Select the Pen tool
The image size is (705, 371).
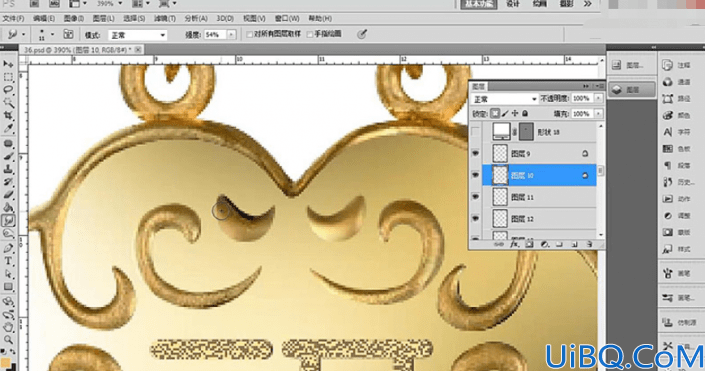tap(8, 248)
